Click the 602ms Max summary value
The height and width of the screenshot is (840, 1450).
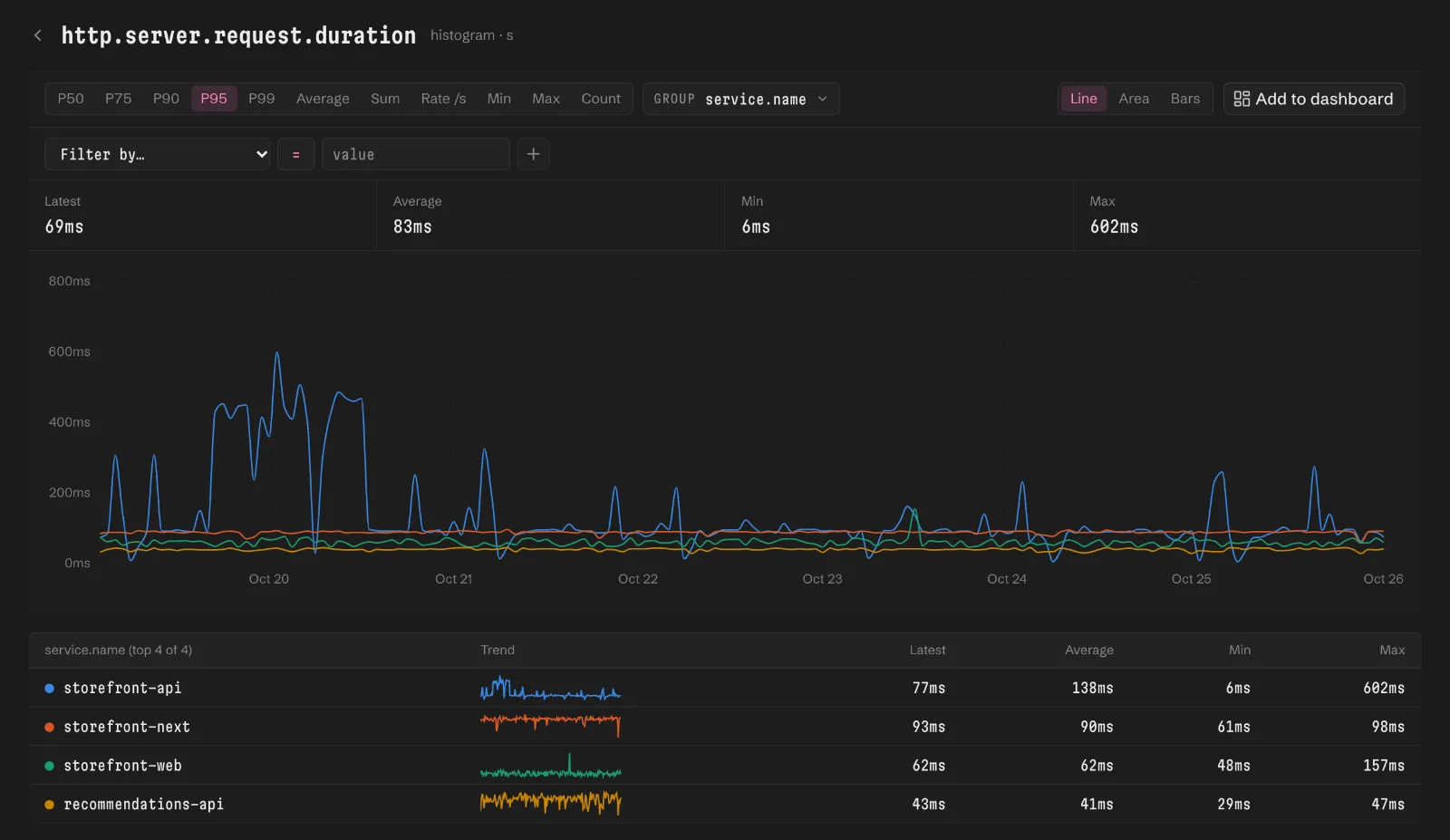(x=1114, y=227)
